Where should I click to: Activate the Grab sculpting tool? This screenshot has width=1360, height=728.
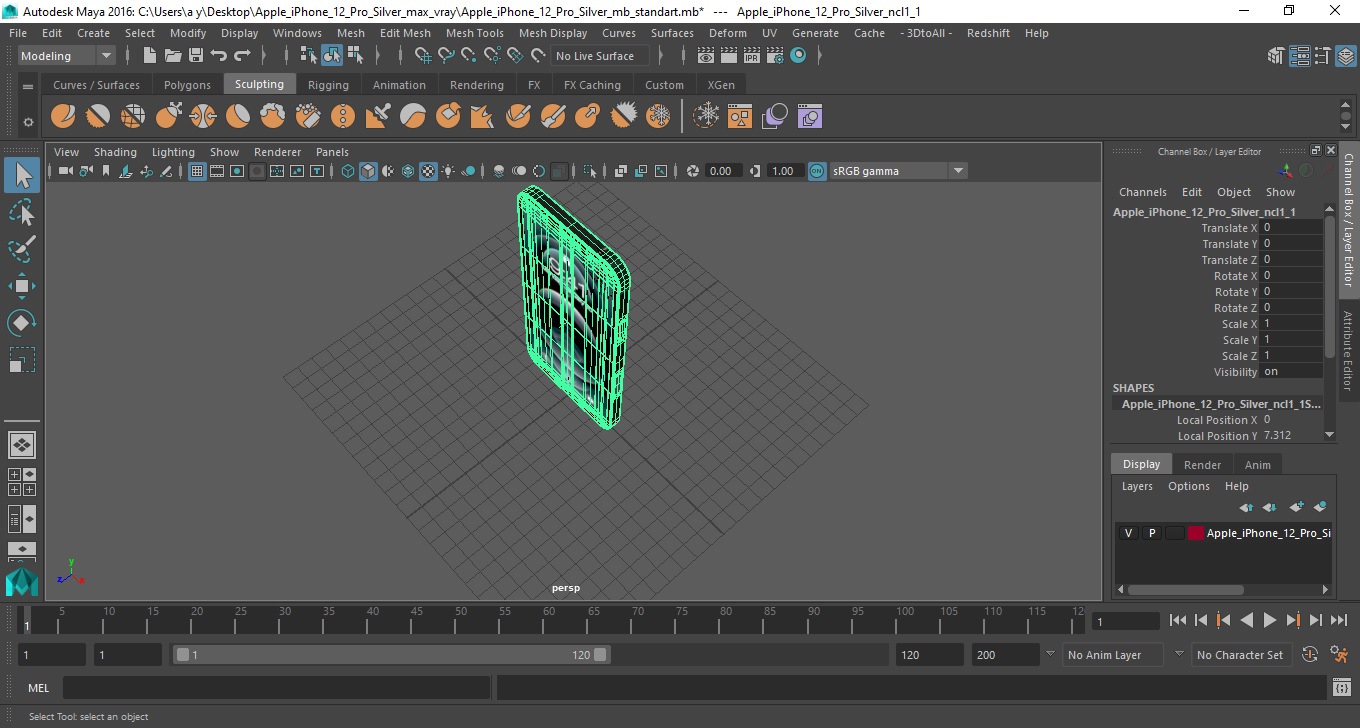pyautogui.click(x=168, y=117)
